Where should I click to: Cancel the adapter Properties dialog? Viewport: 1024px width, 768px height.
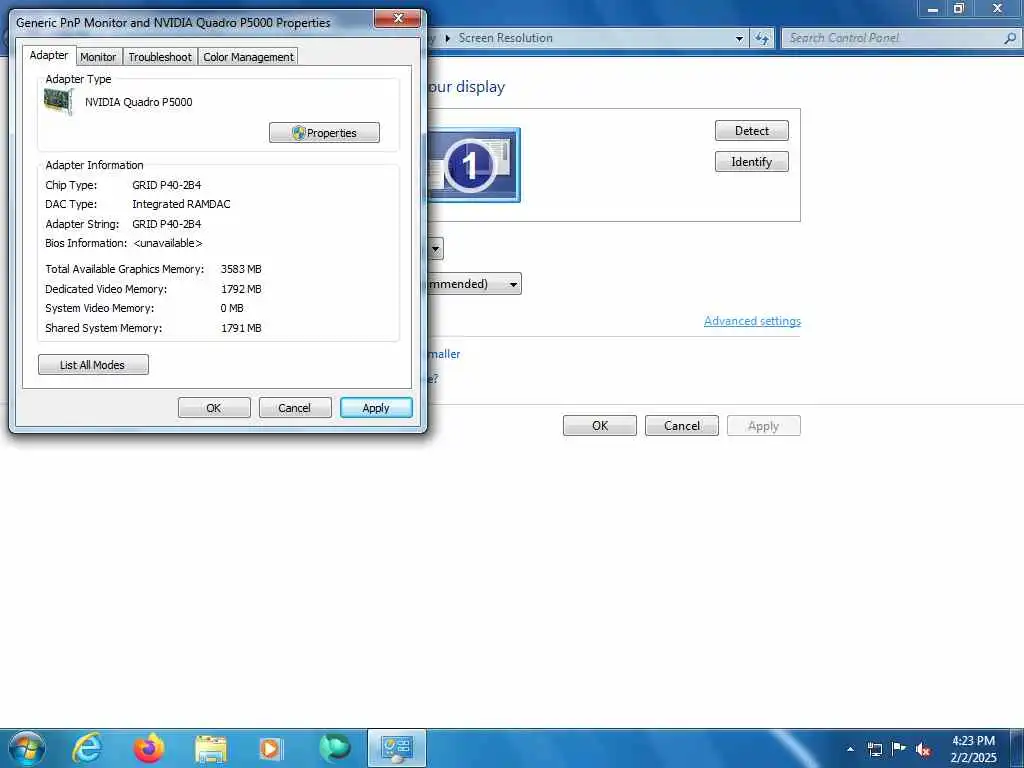(x=295, y=408)
